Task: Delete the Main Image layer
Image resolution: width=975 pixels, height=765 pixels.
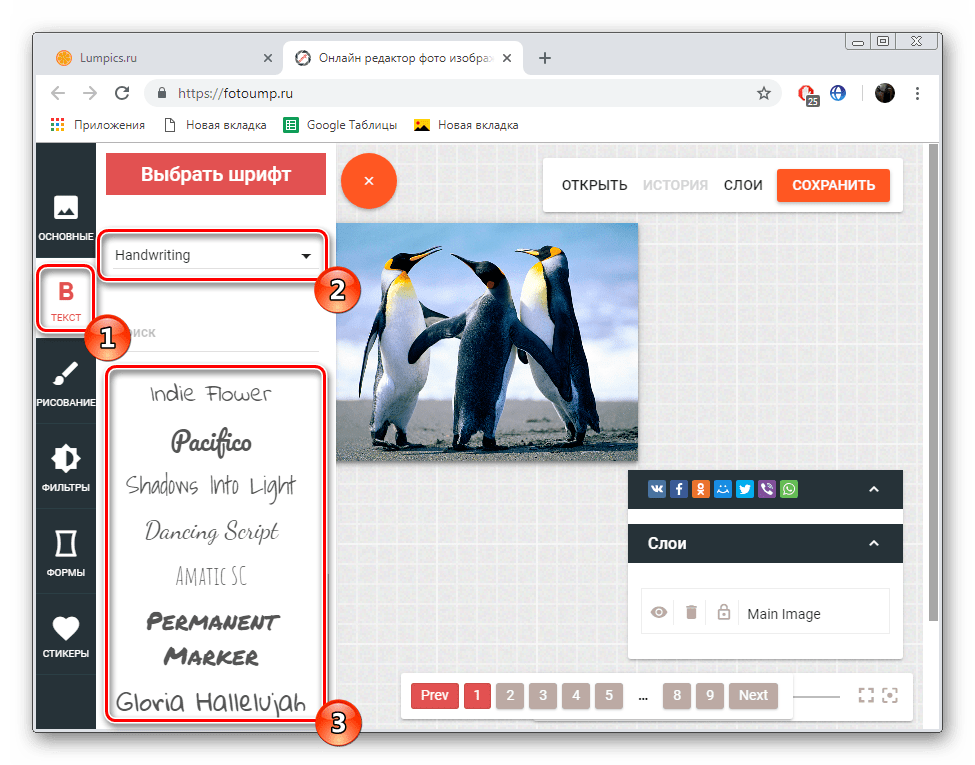Action: [691, 613]
